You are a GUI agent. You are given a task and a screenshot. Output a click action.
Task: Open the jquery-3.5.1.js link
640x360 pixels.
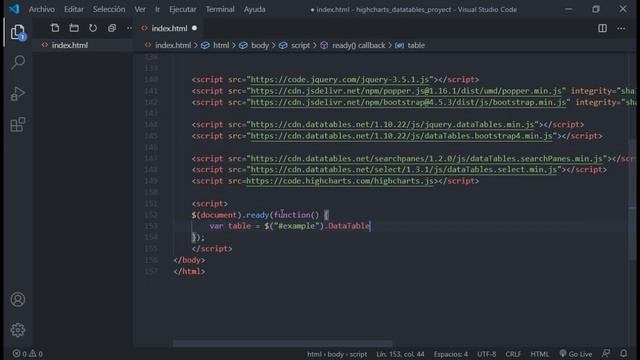(x=340, y=80)
